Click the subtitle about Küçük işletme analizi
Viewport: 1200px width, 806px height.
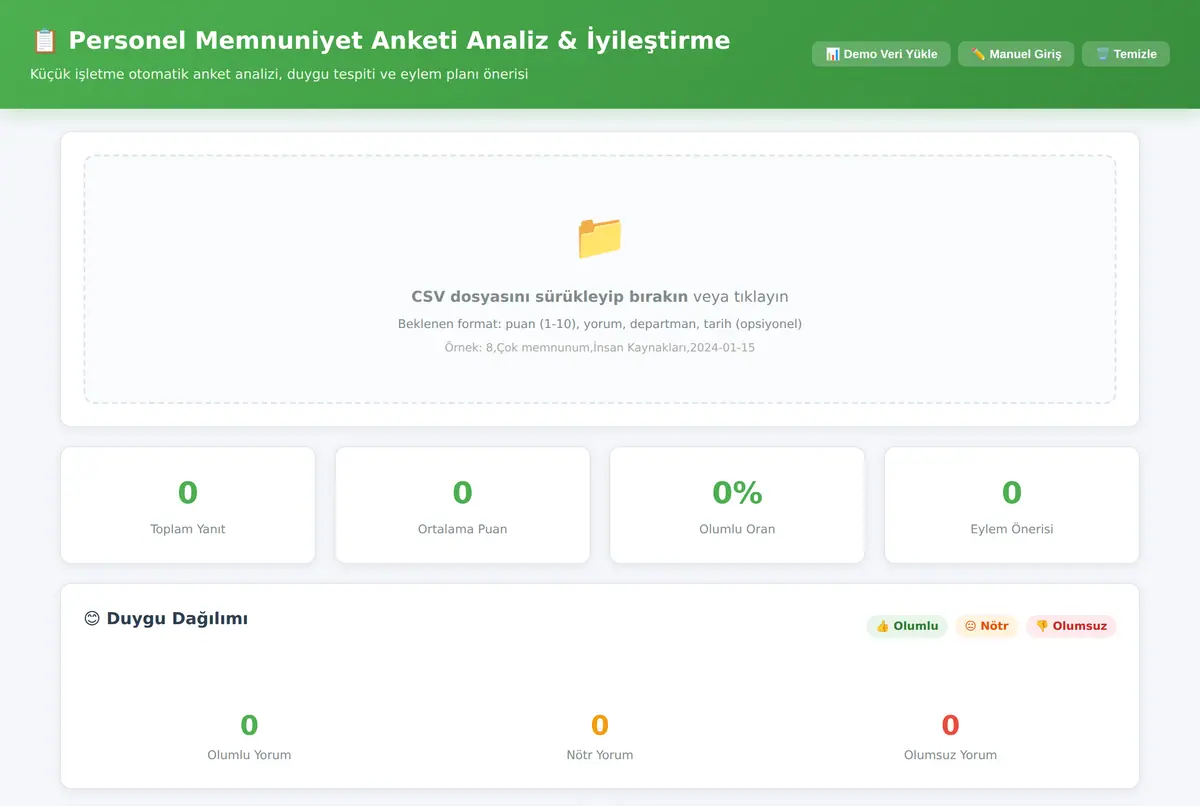[x=279, y=74]
